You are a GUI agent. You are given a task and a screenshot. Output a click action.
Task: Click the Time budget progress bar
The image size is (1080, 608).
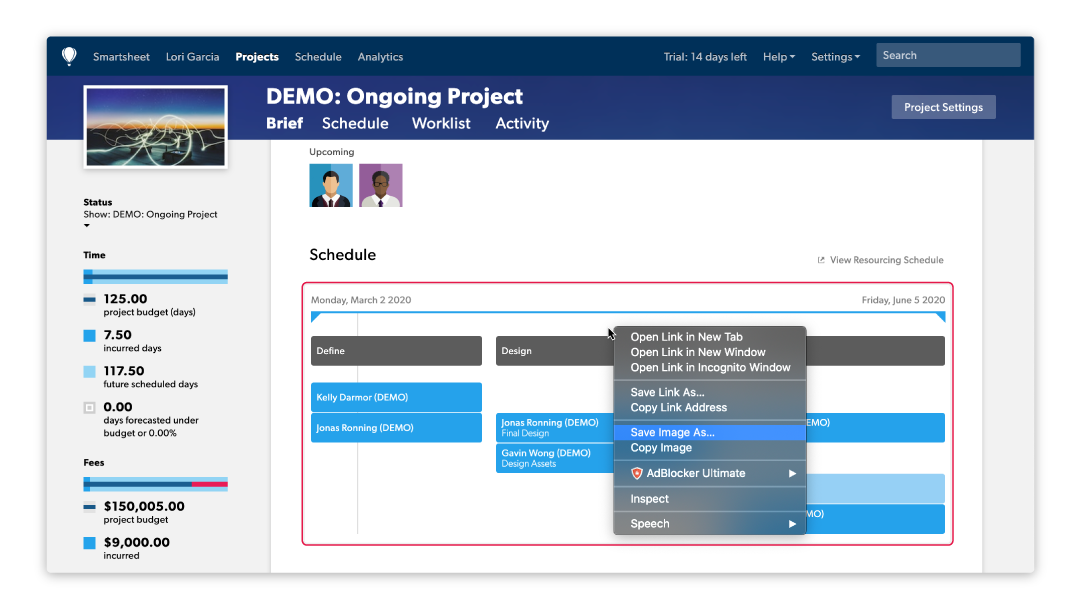(x=156, y=277)
